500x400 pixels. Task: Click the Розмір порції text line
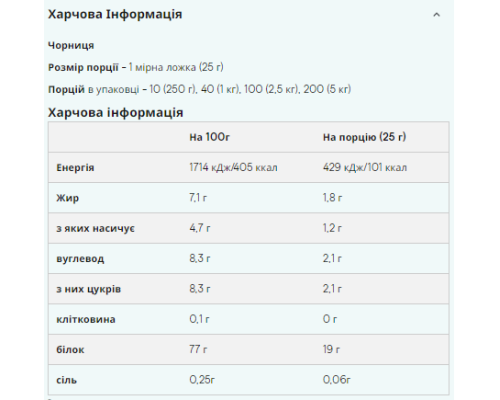click(x=136, y=67)
